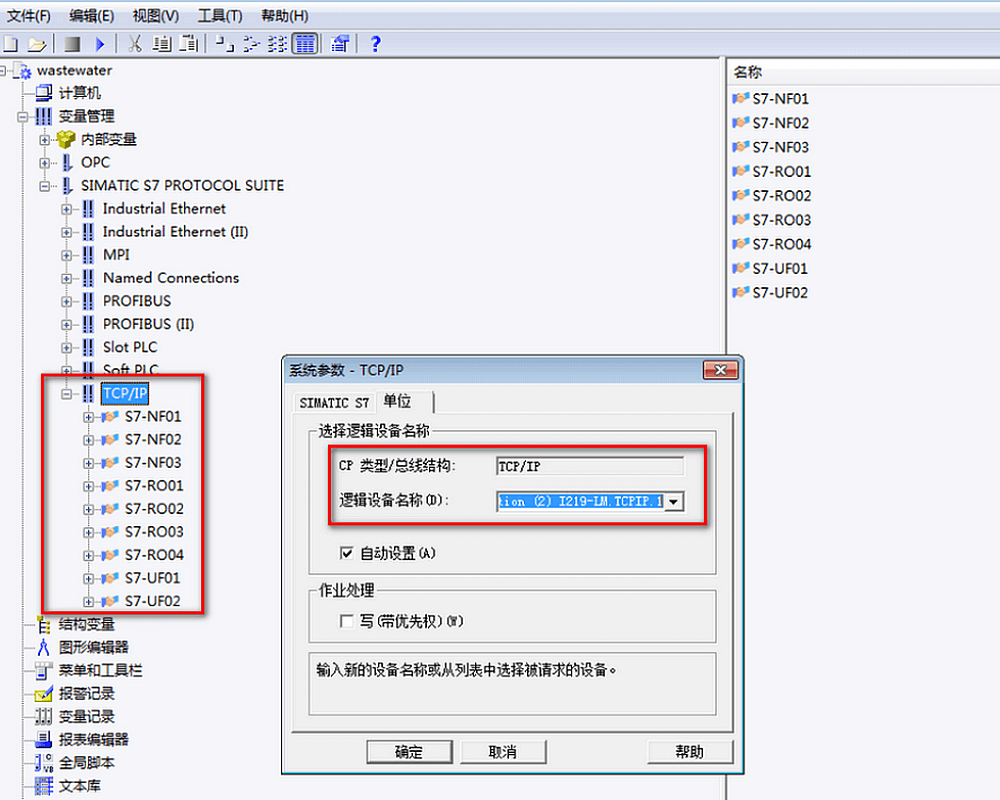This screenshot has height=800, width=1000.
Task: Select S7-RO03 in the right list
Action: 781,220
